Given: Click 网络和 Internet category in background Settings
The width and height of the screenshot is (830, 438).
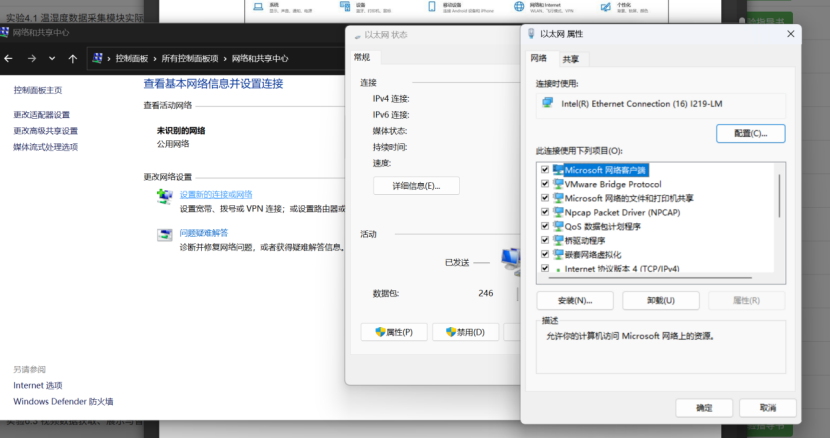Looking at the screenshot, I should pos(544,7).
